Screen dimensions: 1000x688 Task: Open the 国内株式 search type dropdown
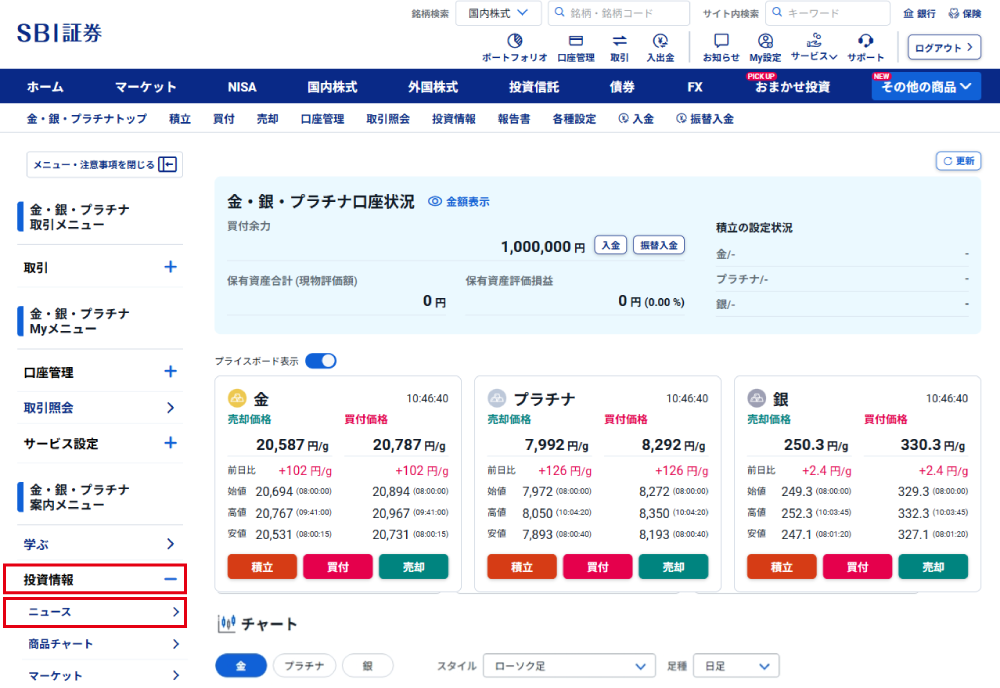(498, 13)
